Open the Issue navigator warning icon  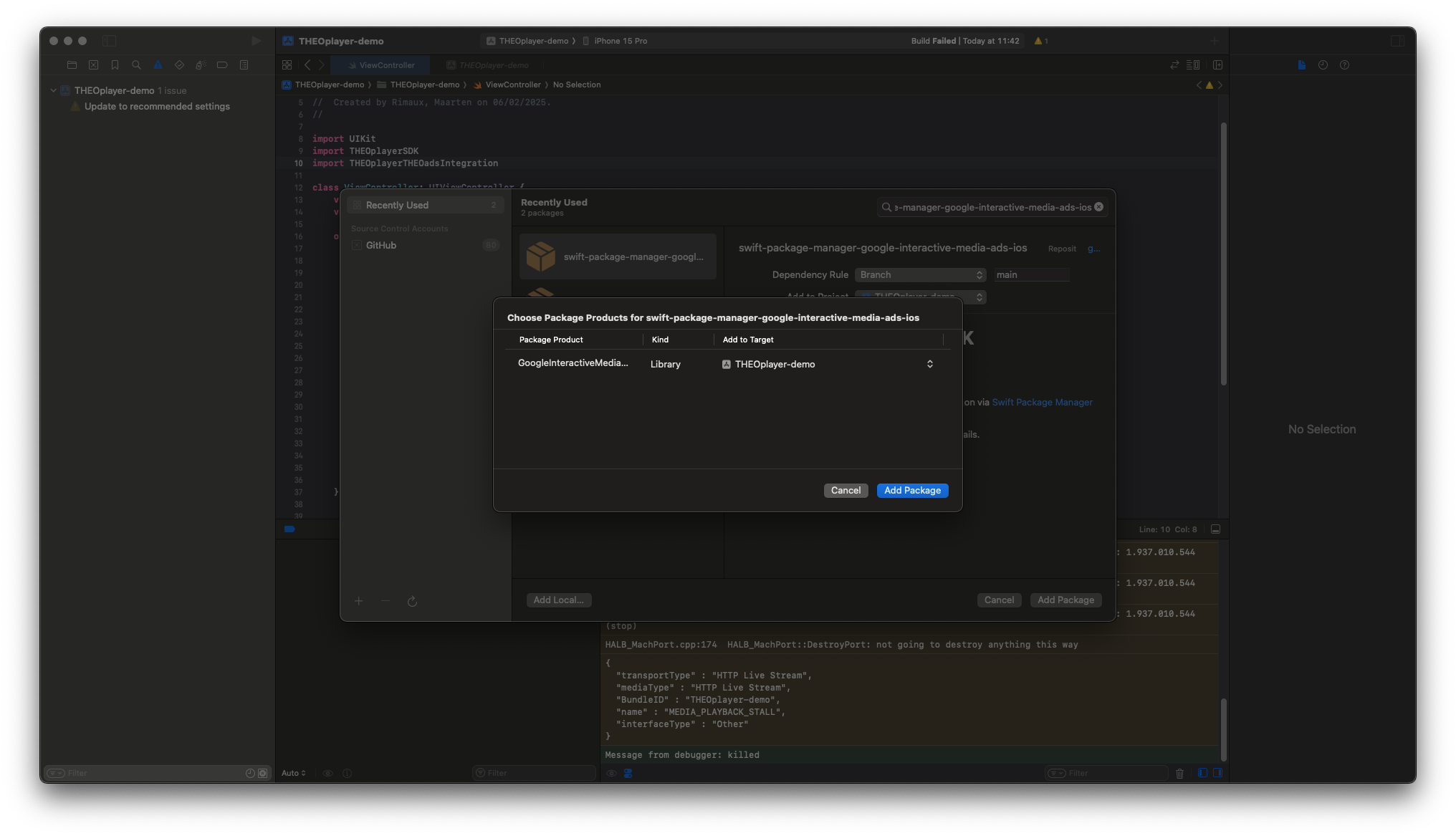tap(158, 64)
